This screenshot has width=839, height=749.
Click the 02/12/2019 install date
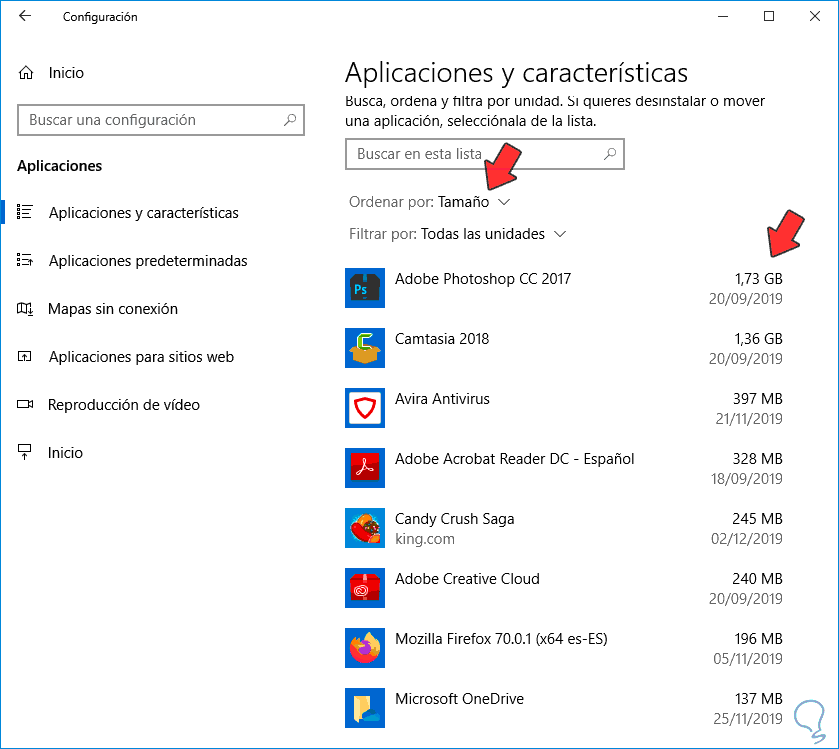746,539
